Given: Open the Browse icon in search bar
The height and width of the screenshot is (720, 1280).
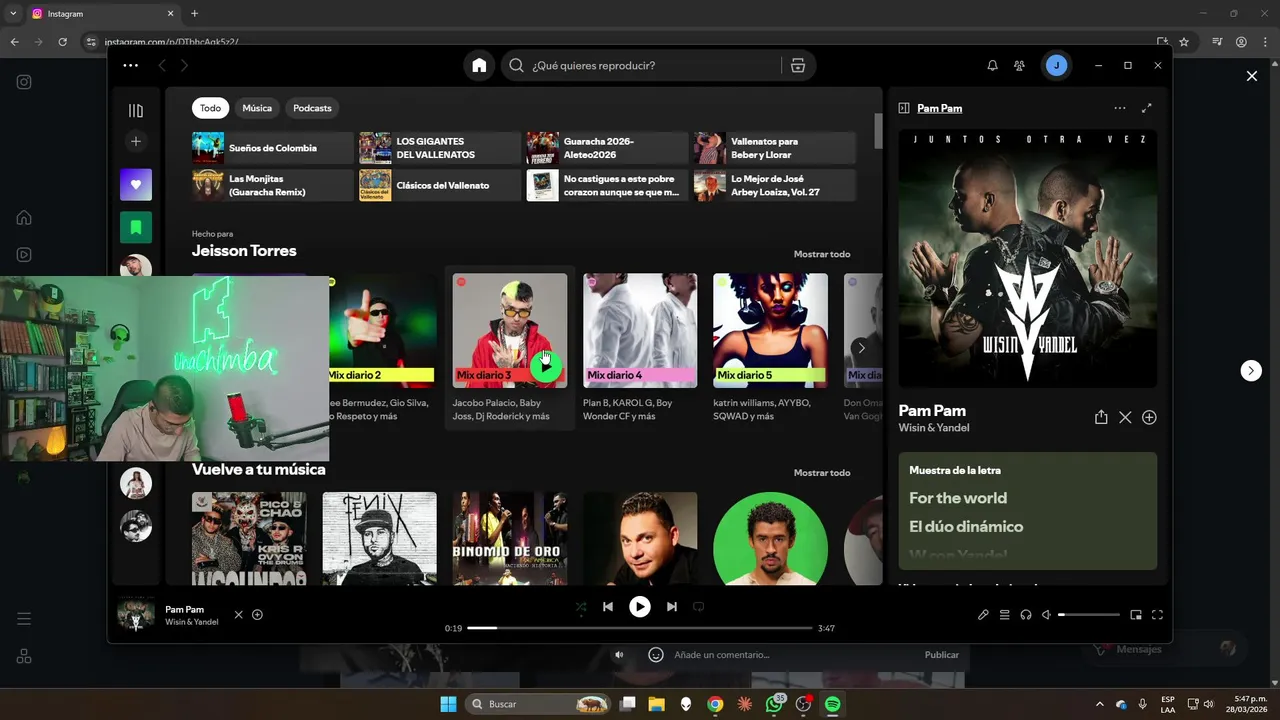Looking at the screenshot, I should click(x=797, y=65).
